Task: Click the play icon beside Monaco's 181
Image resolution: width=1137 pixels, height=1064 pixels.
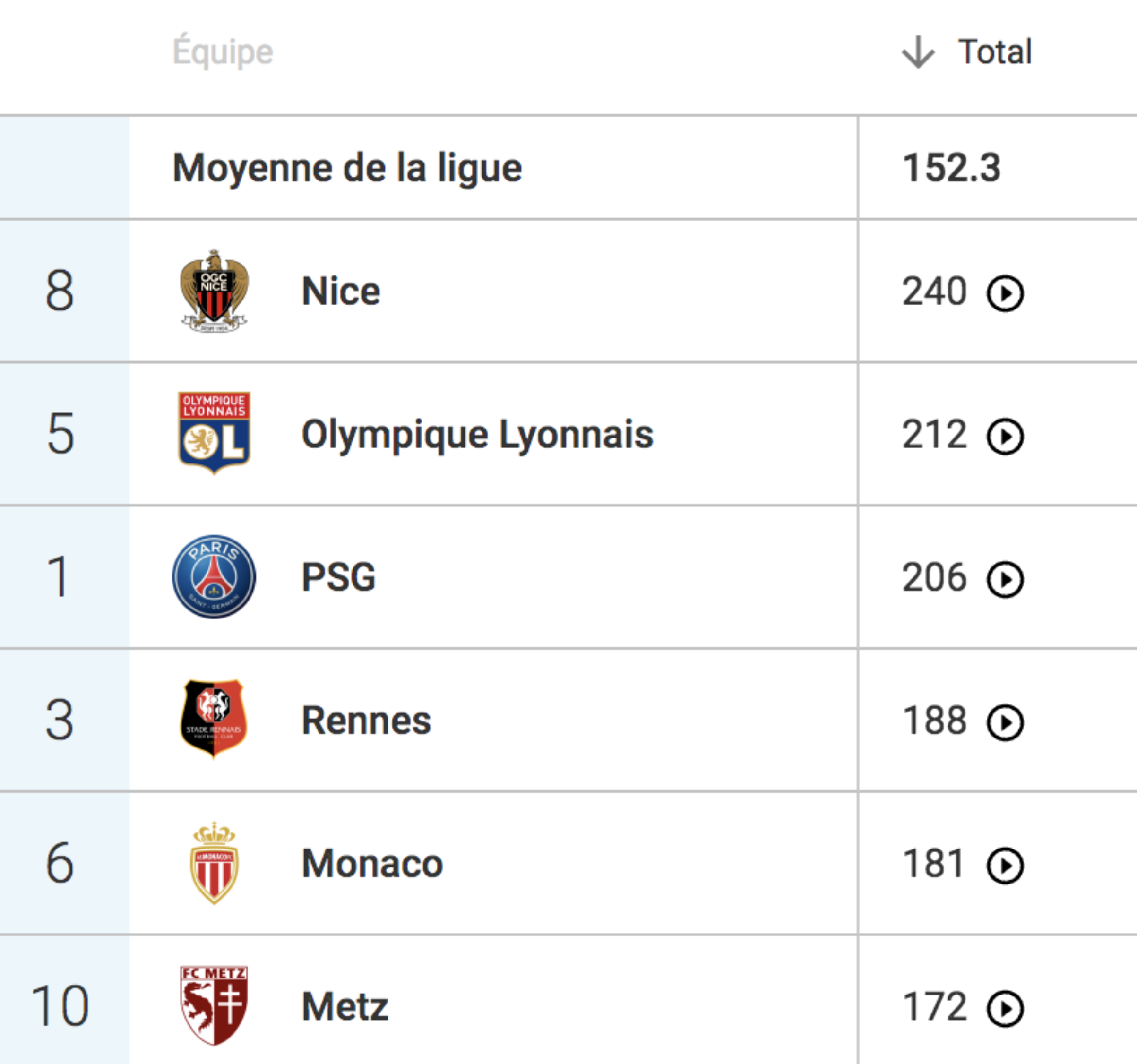Action: click(1005, 865)
